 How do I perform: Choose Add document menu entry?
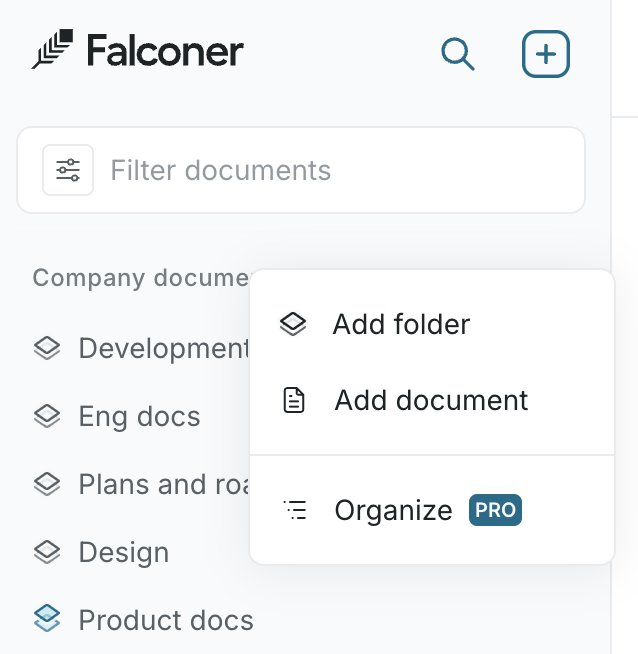[x=431, y=400]
